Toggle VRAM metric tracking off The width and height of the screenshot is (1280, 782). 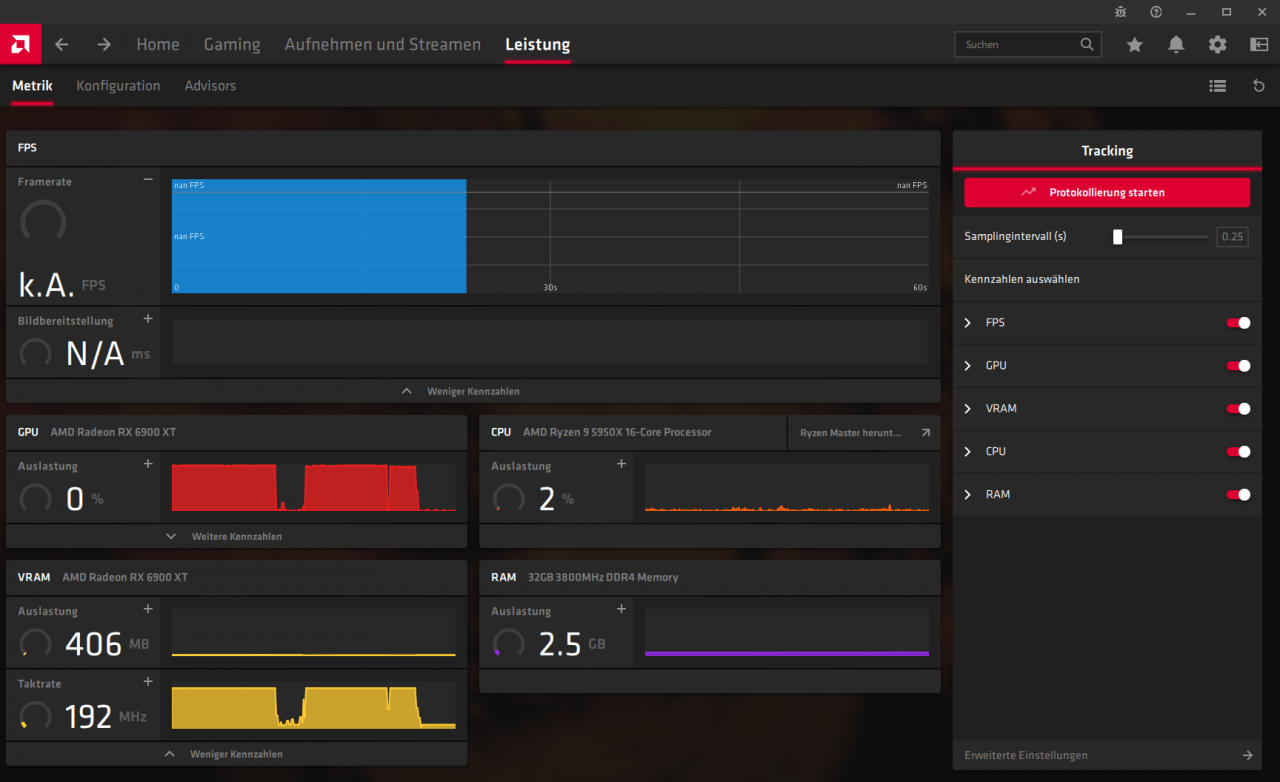pyautogui.click(x=1238, y=409)
